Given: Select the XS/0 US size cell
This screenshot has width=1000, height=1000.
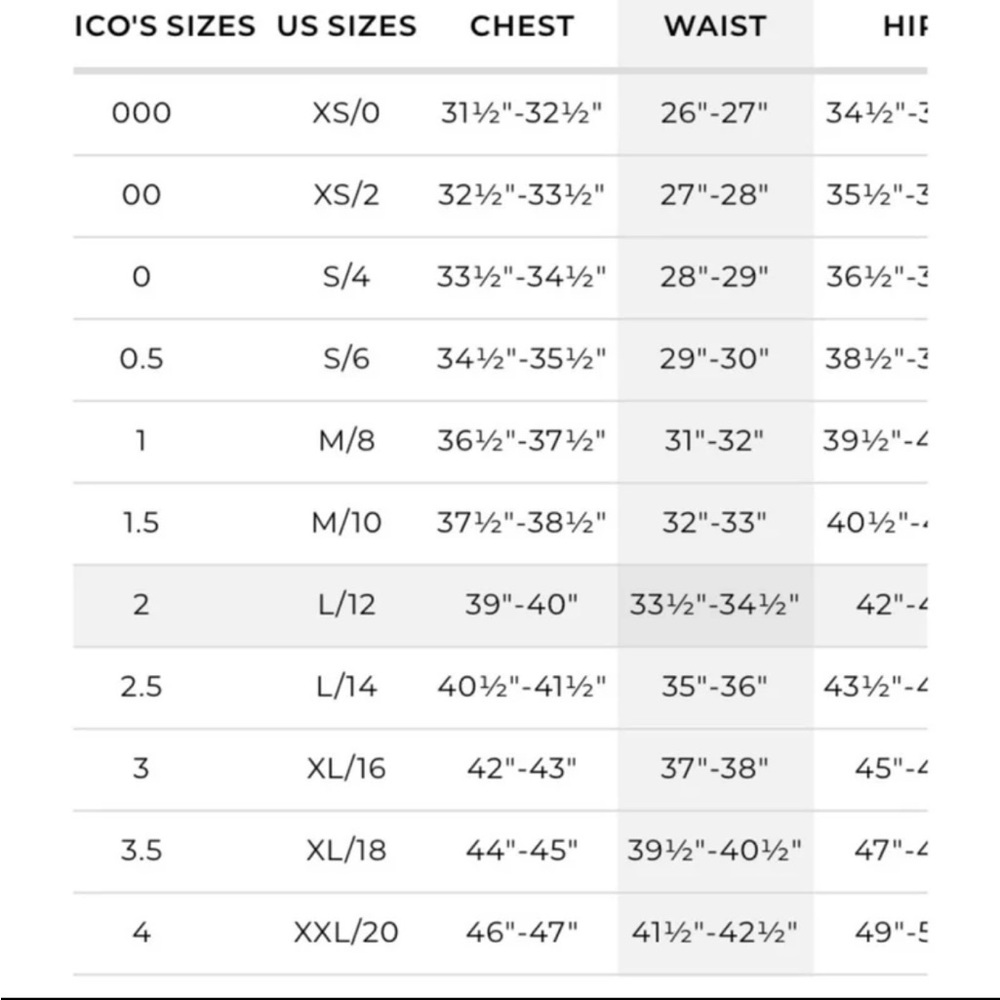Looking at the screenshot, I should (x=346, y=112).
